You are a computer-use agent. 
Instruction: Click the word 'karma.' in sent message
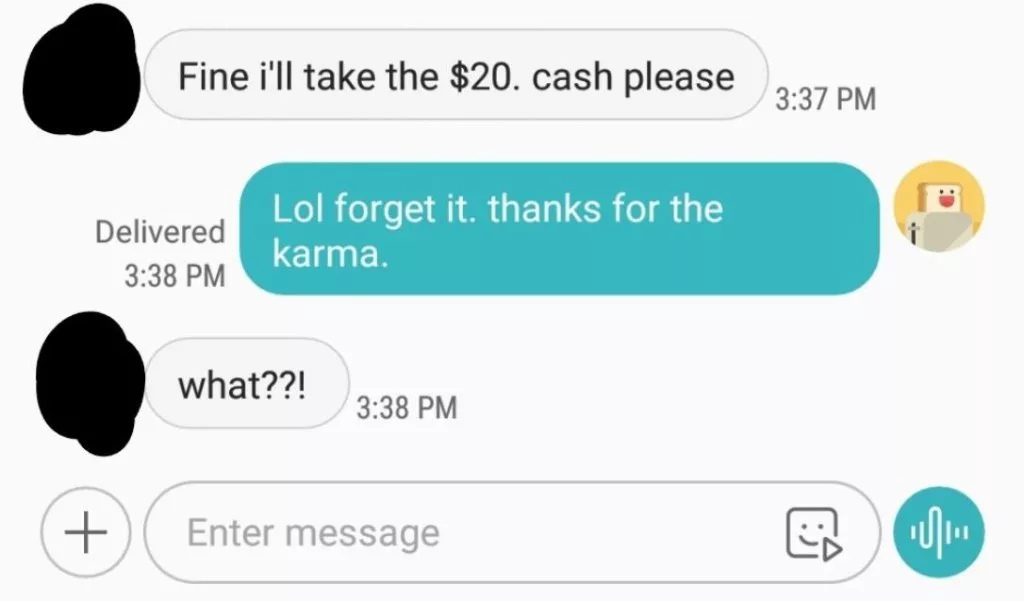point(330,253)
